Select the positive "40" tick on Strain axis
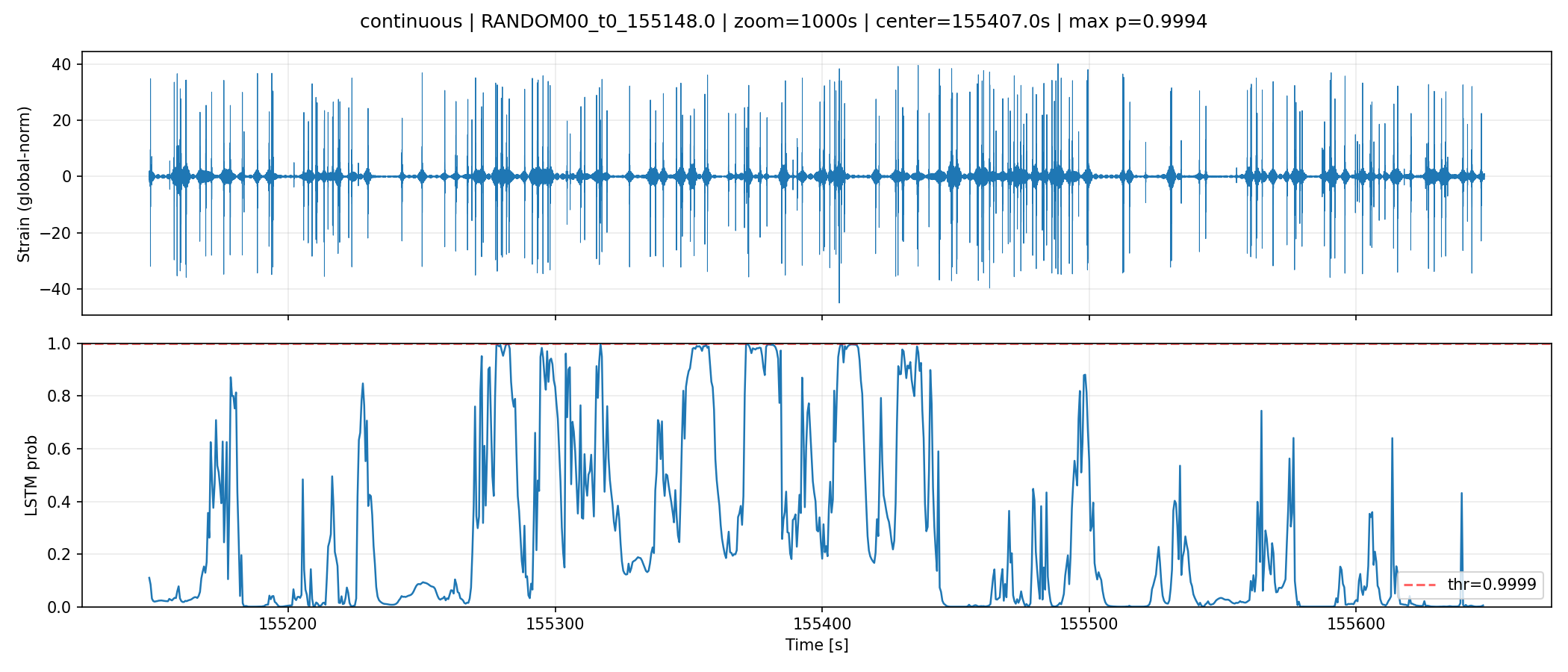This screenshot has height=672, width=1568. tap(62, 65)
